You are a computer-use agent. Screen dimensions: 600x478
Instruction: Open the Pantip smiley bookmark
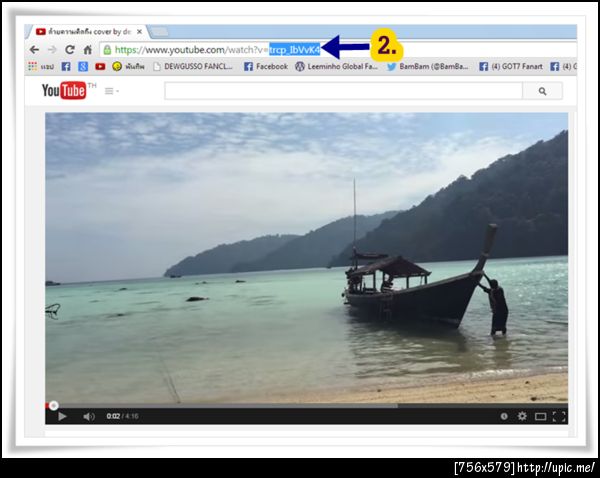coord(128,67)
